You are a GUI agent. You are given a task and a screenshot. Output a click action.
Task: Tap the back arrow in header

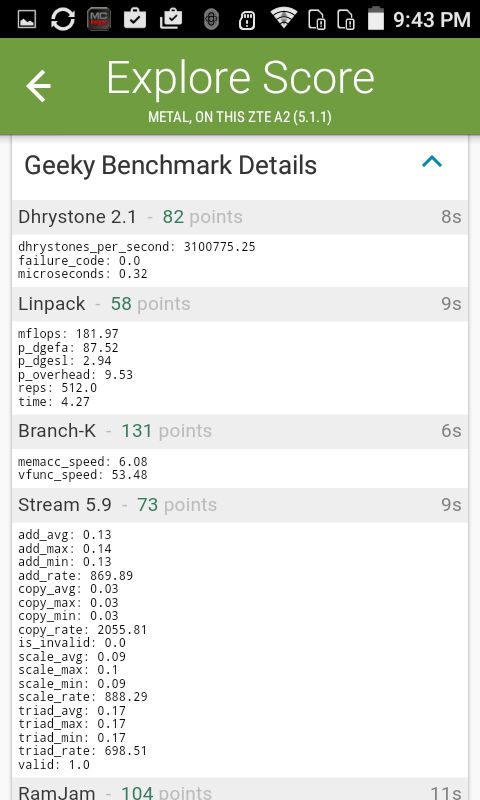[x=39, y=86]
